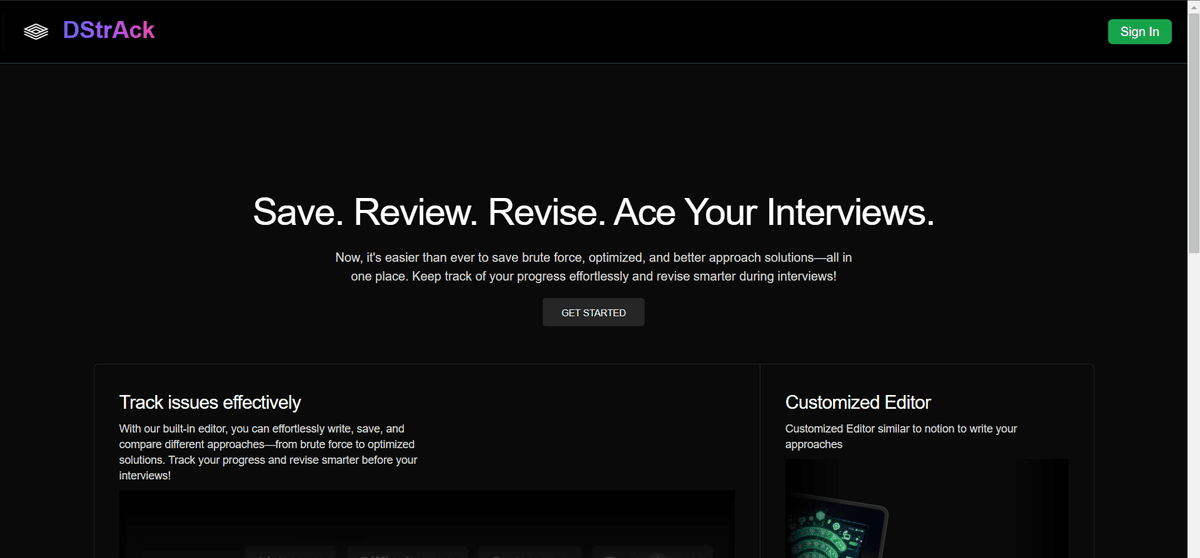Open the Track issues preview screenshot
This screenshot has width=1200, height=558.
pyautogui.click(x=426, y=523)
